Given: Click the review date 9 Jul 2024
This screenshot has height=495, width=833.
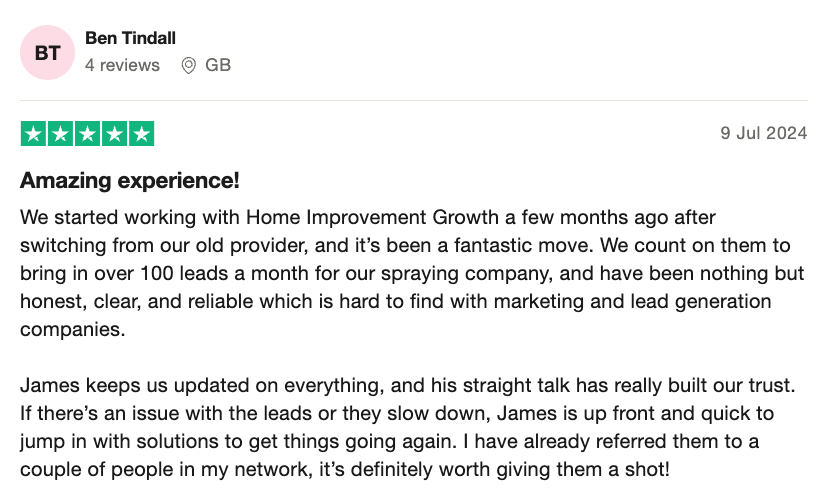Looking at the screenshot, I should click(763, 133).
